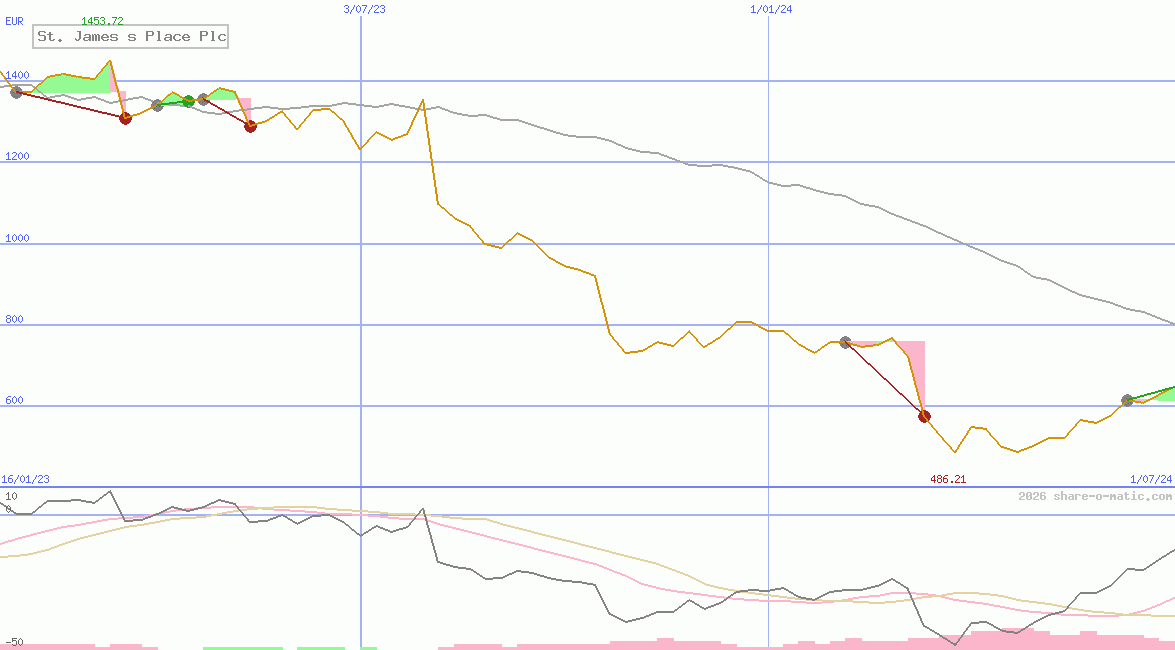Screen dimensions: 1175x650
Task: Select the first red marker below the 1453.72 peak
Action: pos(125,118)
